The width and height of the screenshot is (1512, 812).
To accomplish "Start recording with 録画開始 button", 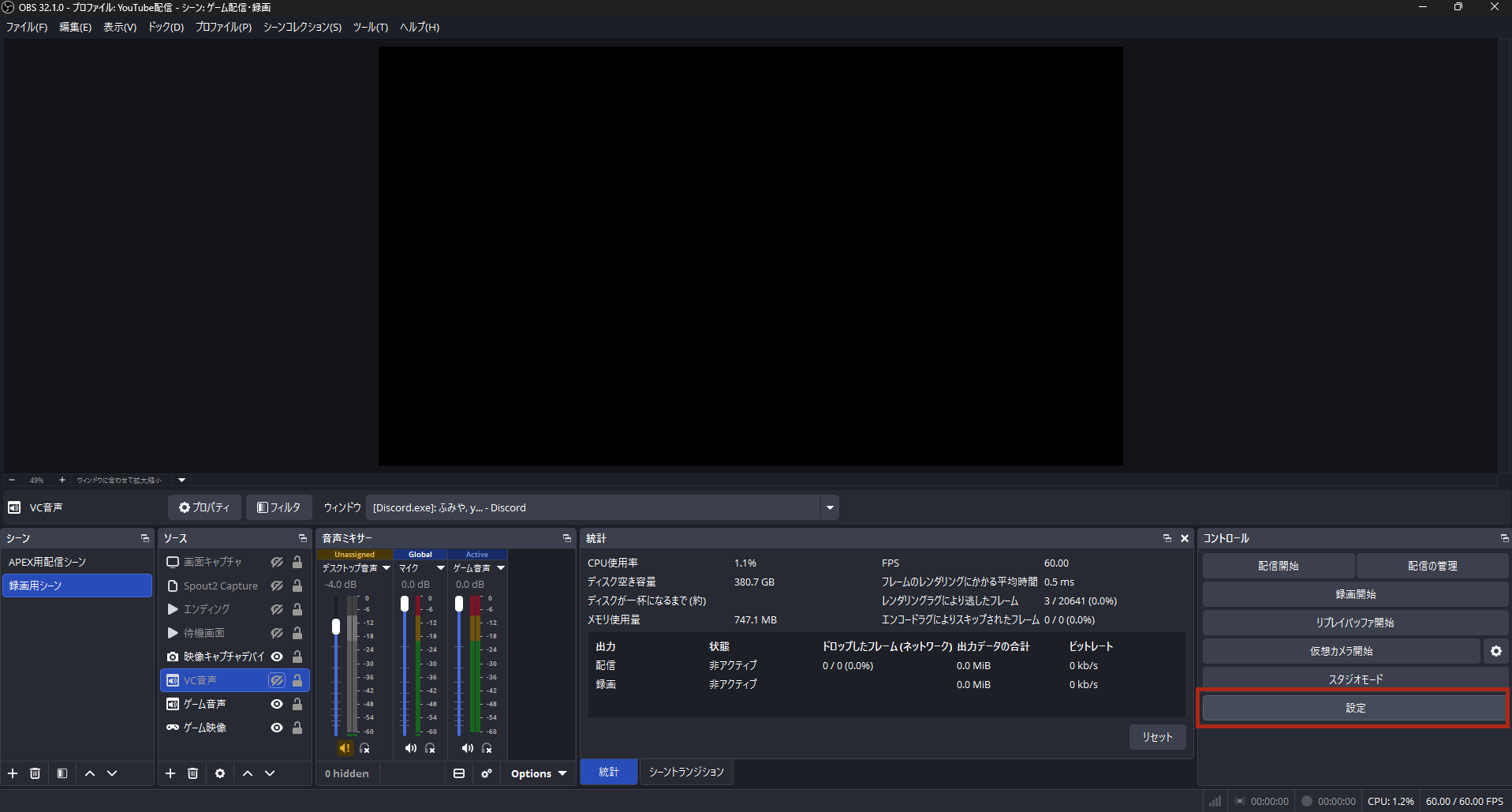I will tap(1356, 594).
